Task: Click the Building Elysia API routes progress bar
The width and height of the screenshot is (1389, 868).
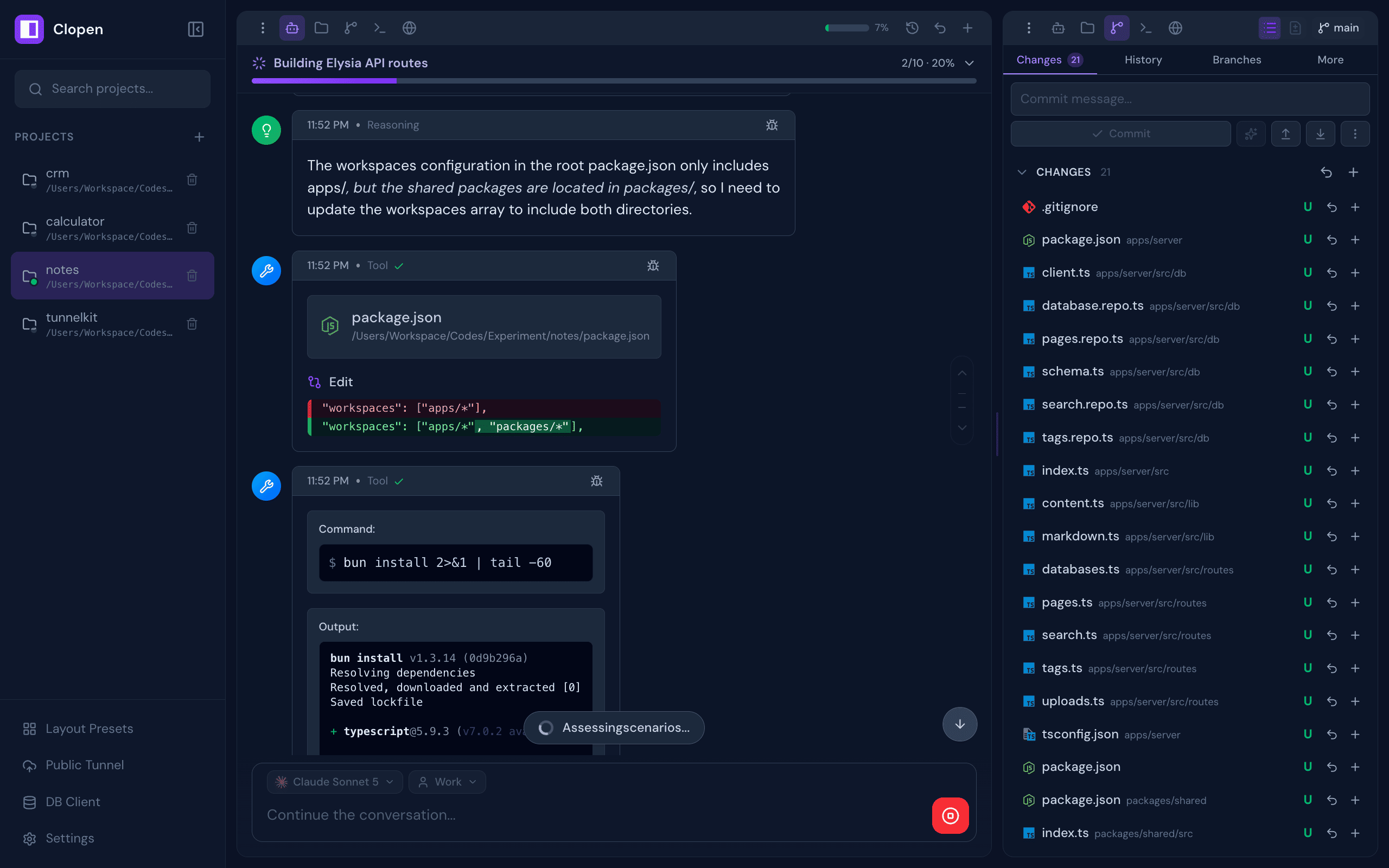Action: pyautogui.click(x=614, y=81)
